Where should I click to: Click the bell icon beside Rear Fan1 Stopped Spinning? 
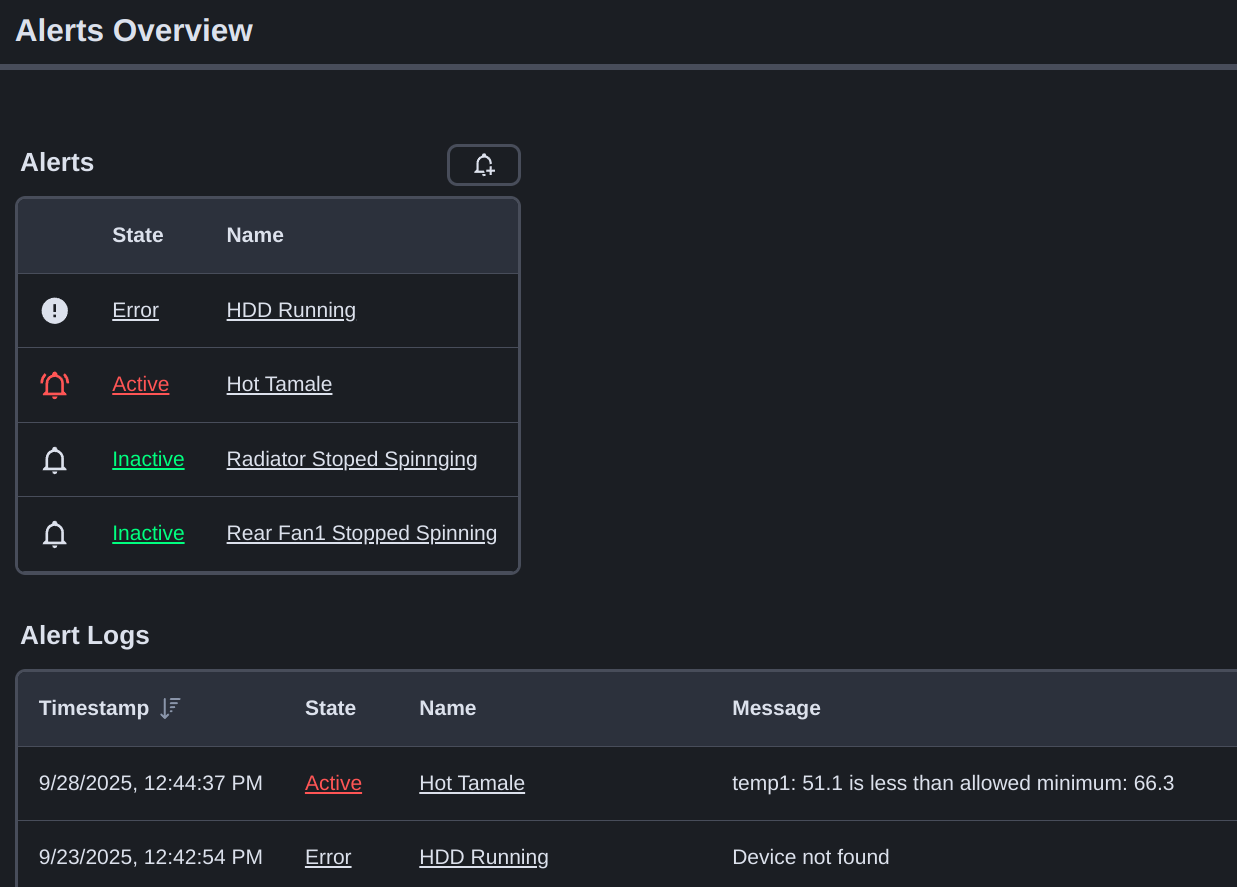55,534
